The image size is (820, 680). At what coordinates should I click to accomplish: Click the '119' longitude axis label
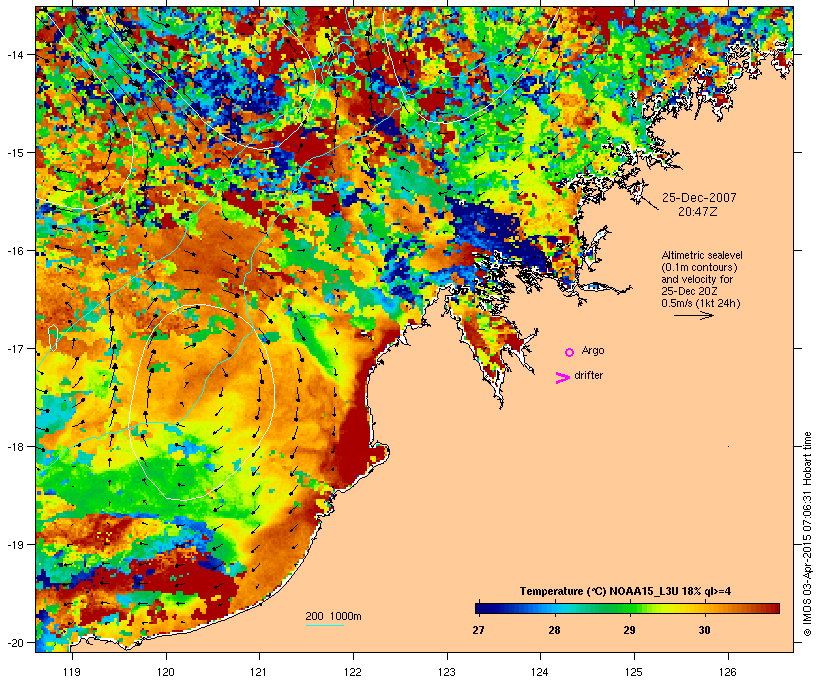72,672
